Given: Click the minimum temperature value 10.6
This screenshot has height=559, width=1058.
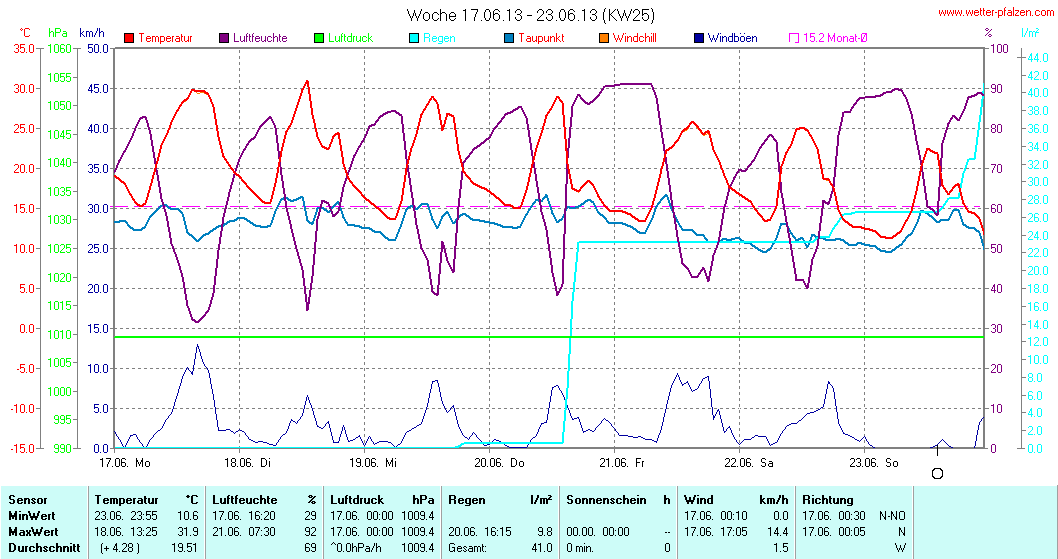Looking at the screenshot, I should click(x=188, y=516).
